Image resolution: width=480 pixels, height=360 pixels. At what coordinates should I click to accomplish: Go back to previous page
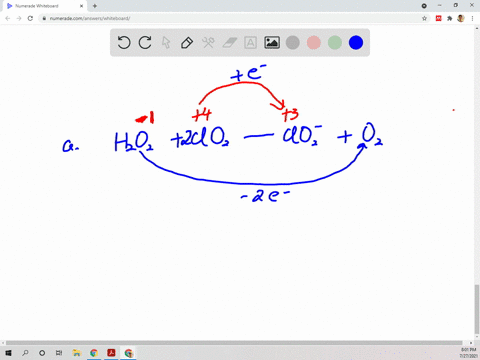[8, 18]
